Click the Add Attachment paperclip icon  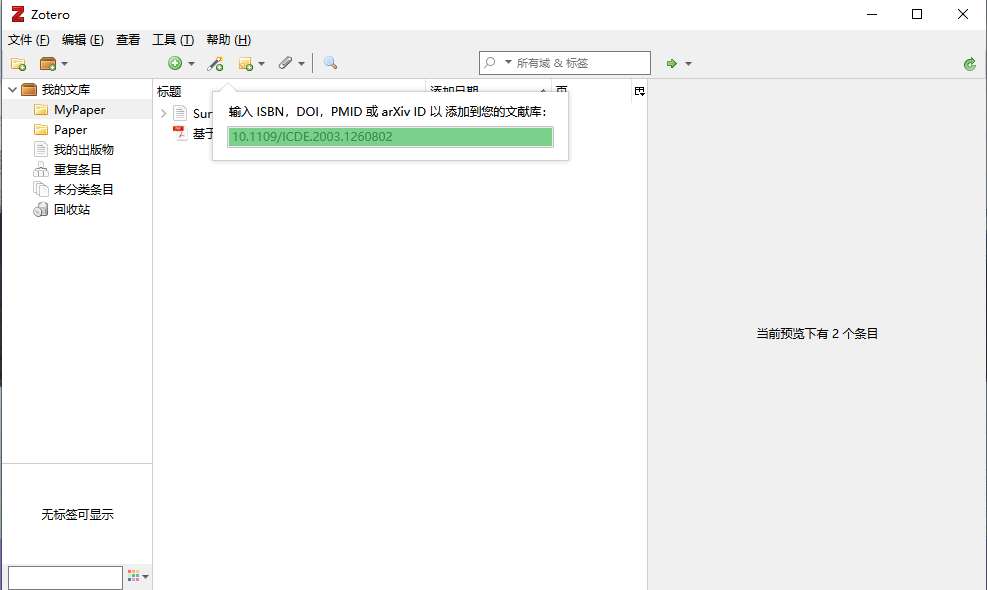tap(286, 63)
